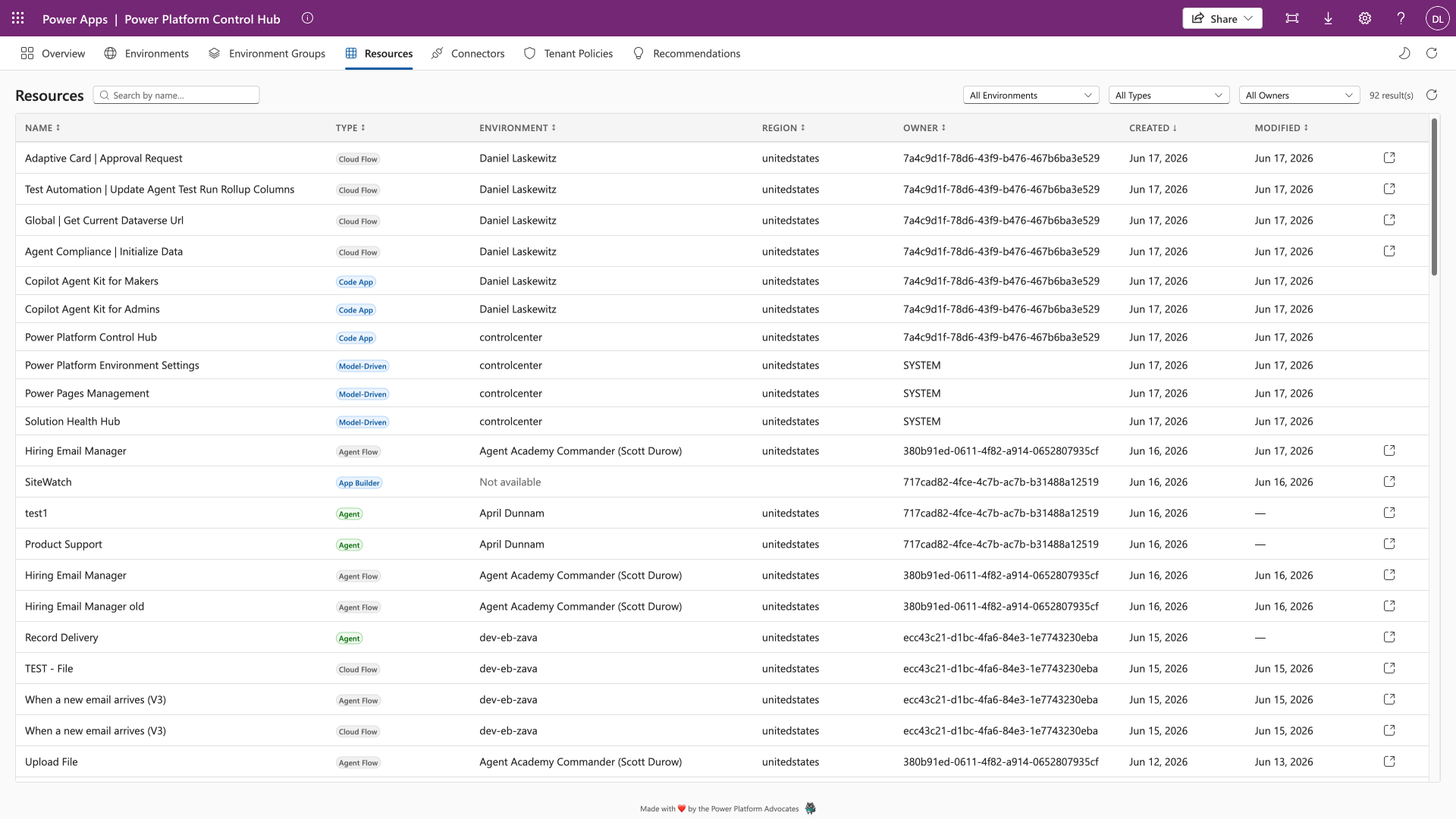Open Adaptive Card Approval Request external link icon
The image size is (1456, 819).
(x=1389, y=158)
